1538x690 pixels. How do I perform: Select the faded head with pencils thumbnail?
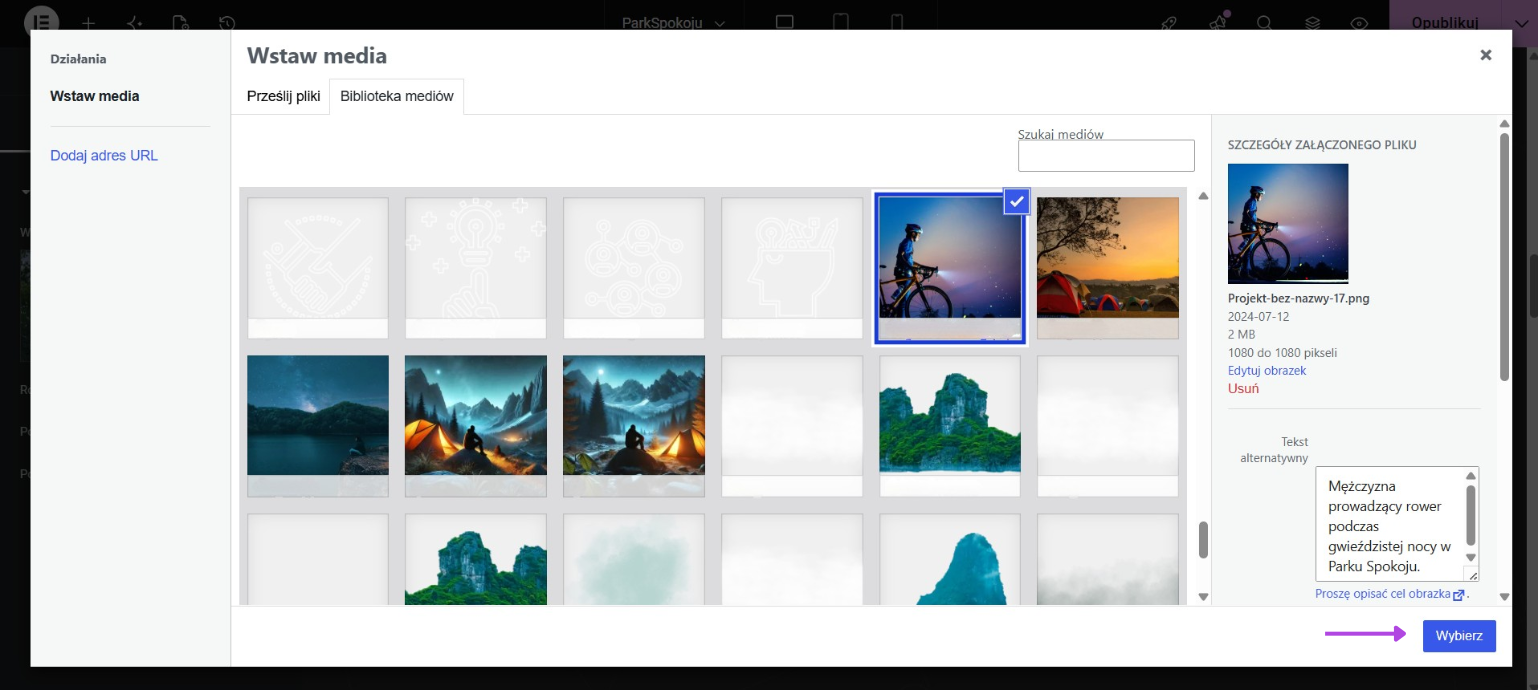792,268
